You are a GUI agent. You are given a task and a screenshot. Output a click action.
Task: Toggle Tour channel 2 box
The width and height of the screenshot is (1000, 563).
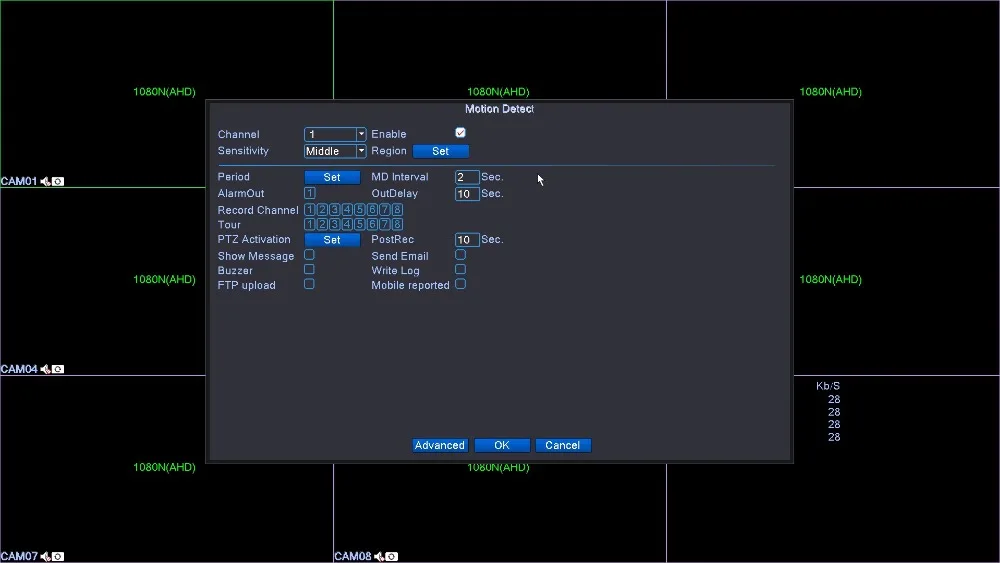coord(322,224)
